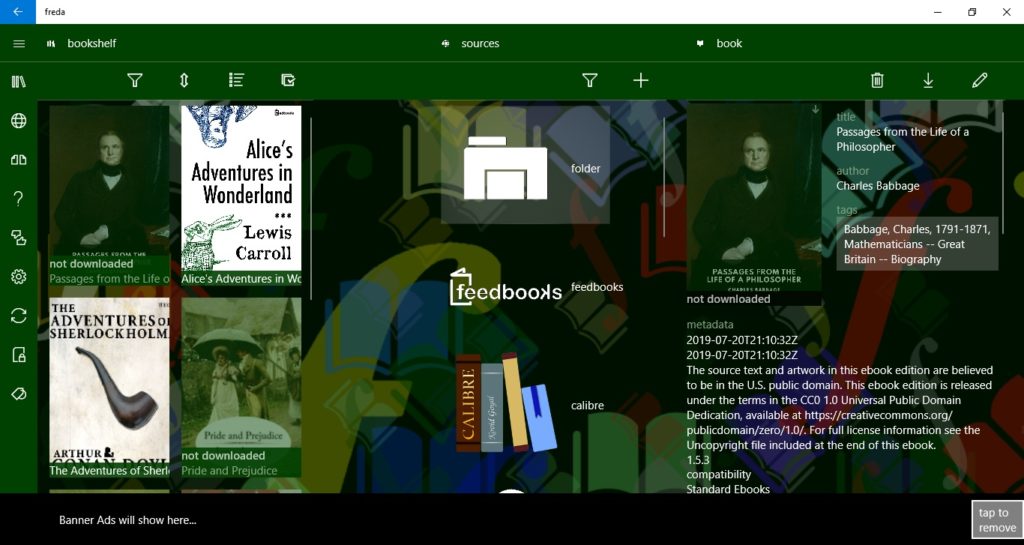The height and width of the screenshot is (545, 1024).
Task: Click the Standard Ebooks metadata entry
Action: (x=728, y=489)
